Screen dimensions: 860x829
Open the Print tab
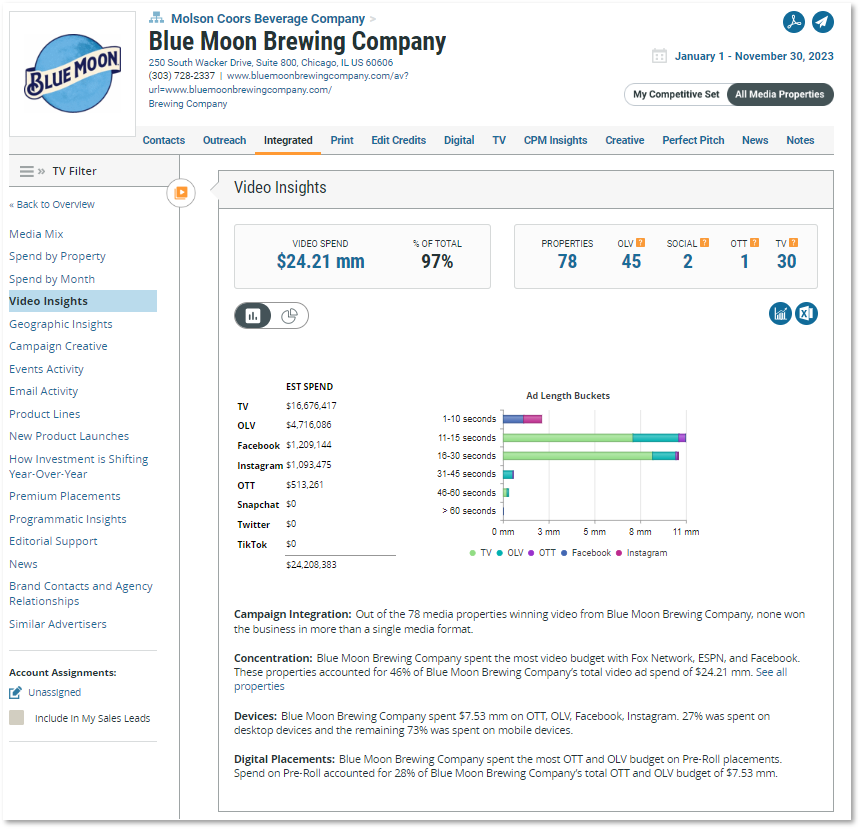pos(342,140)
